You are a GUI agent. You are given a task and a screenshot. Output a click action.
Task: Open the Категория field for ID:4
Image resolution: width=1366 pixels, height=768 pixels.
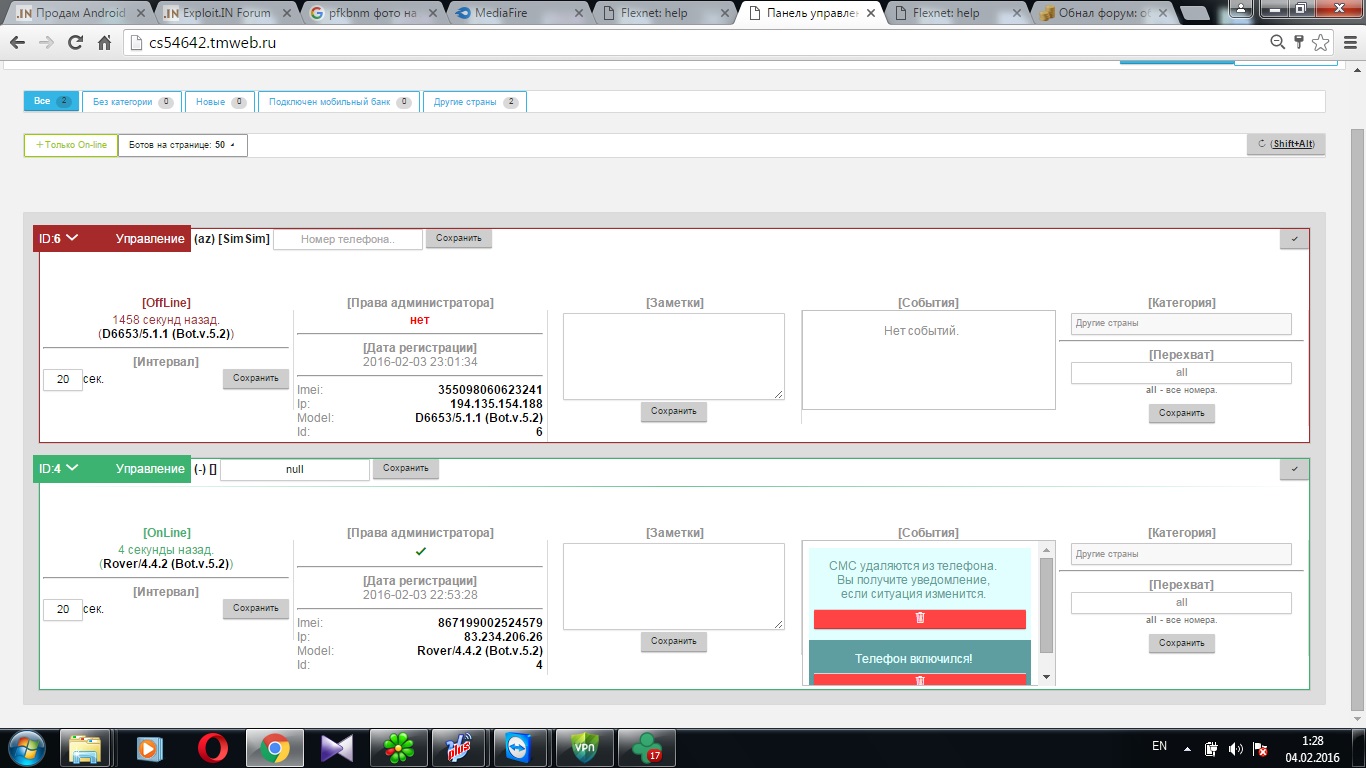tap(1181, 553)
